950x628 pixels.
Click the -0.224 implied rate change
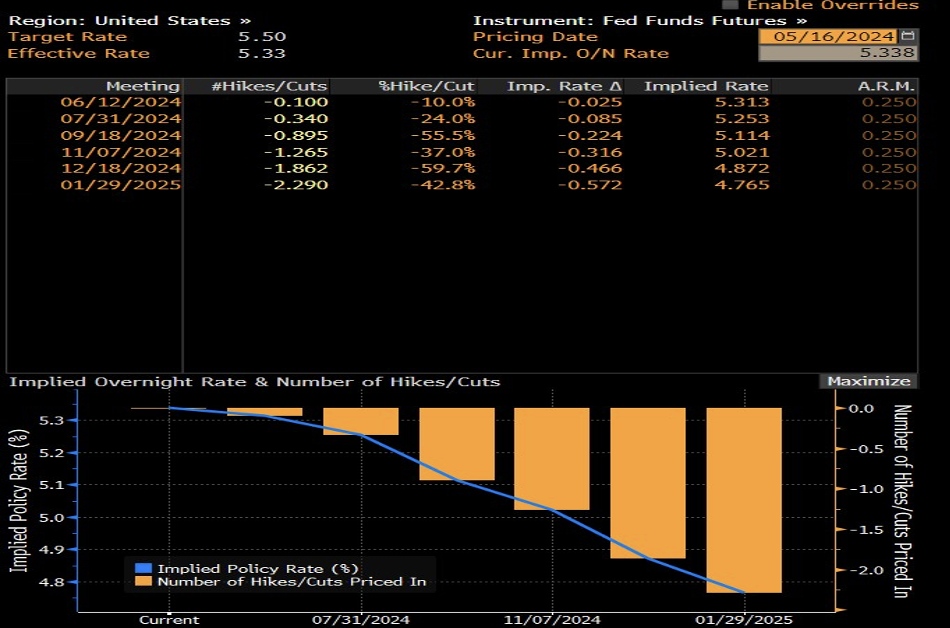click(x=590, y=135)
